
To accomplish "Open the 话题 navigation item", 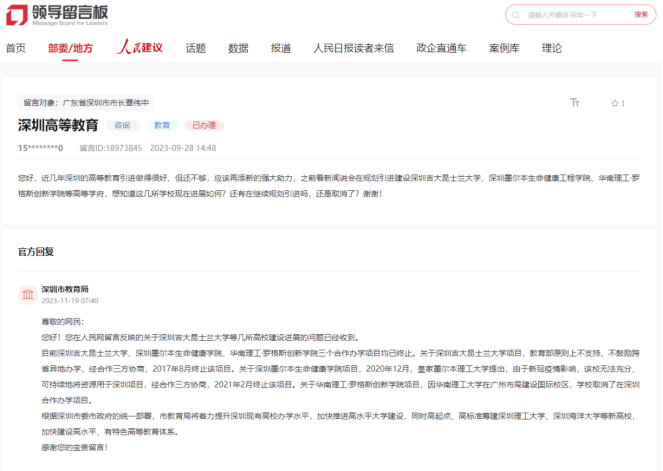I will click(195, 48).
